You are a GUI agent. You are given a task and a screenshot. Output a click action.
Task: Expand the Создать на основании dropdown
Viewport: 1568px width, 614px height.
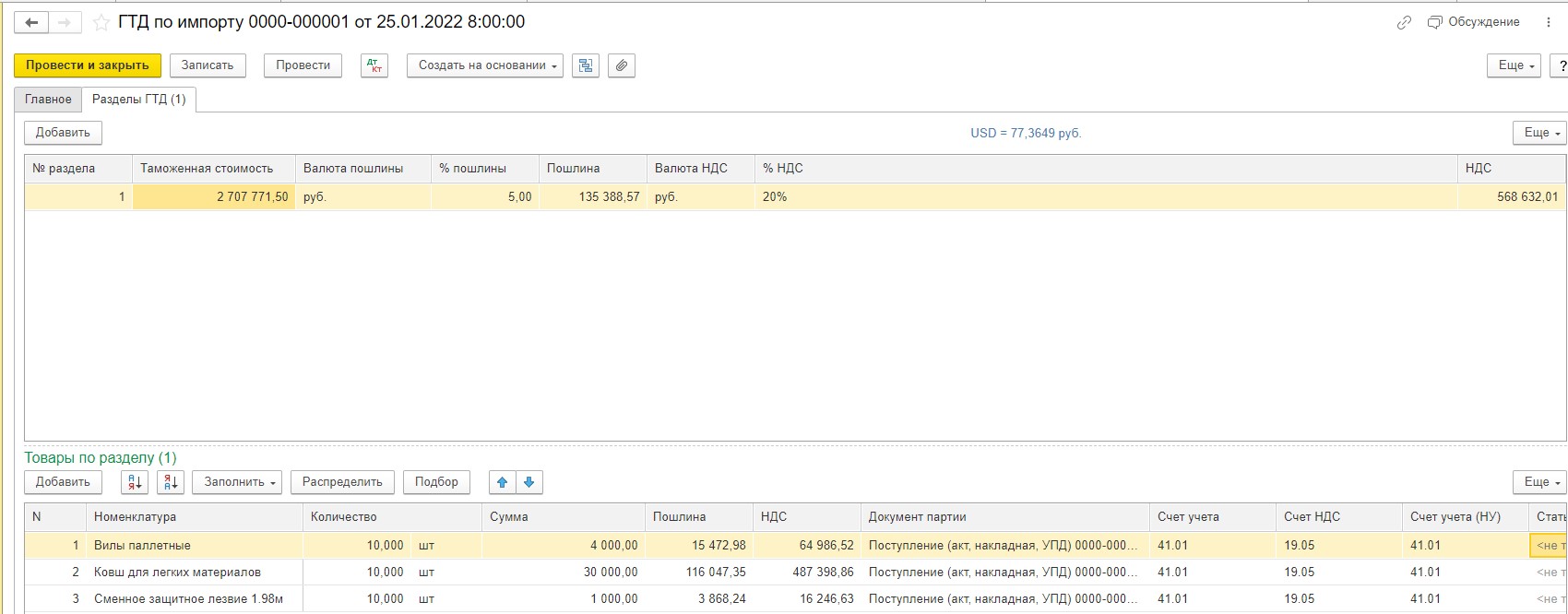[484, 65]
